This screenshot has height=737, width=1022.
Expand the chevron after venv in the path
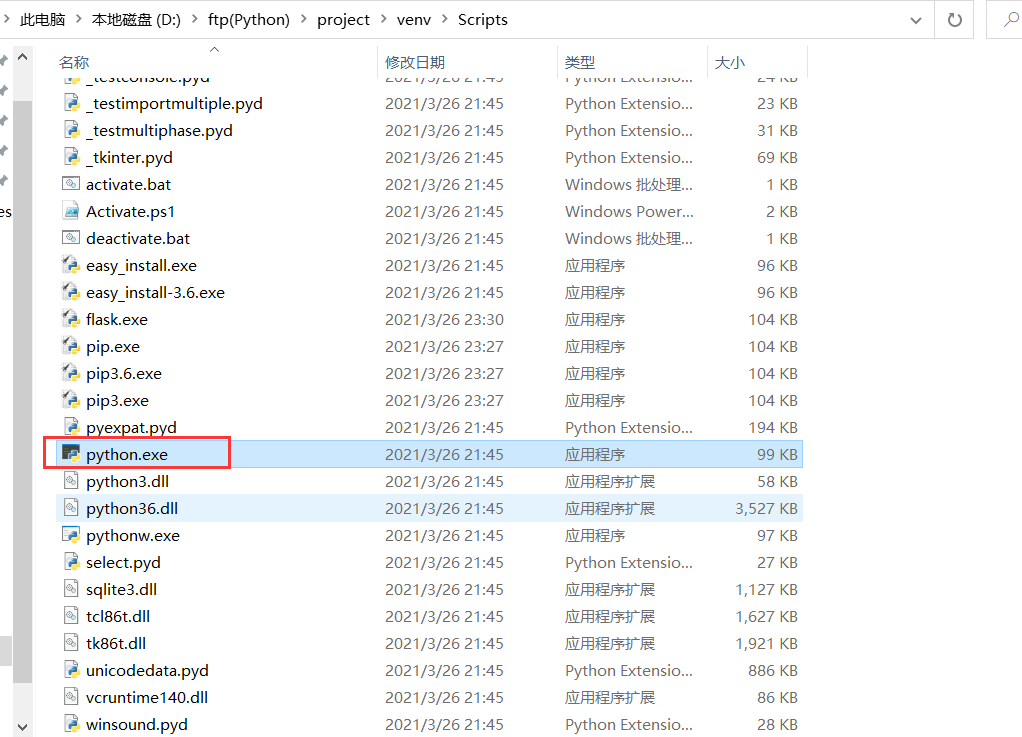coord(445,20)
